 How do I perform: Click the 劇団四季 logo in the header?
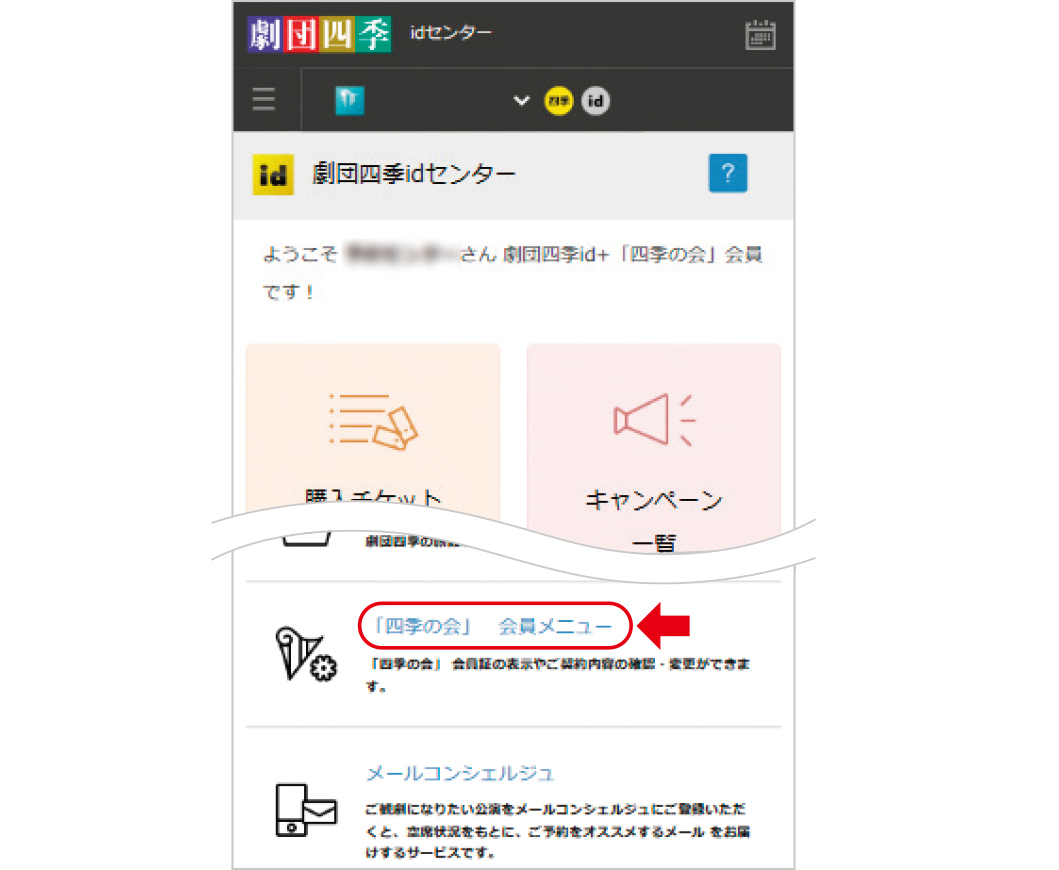(319, 34)
